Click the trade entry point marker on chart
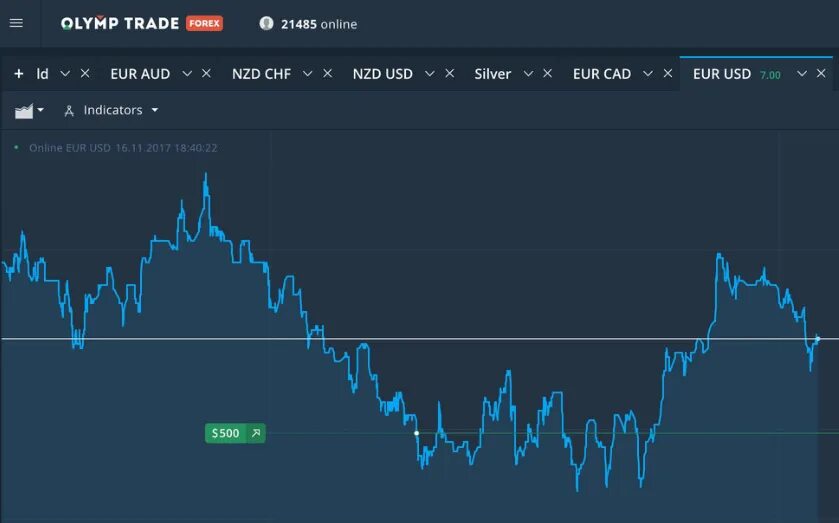Image resolution: width=839 pixels, height=523 pixels. (x=416, y=433)
